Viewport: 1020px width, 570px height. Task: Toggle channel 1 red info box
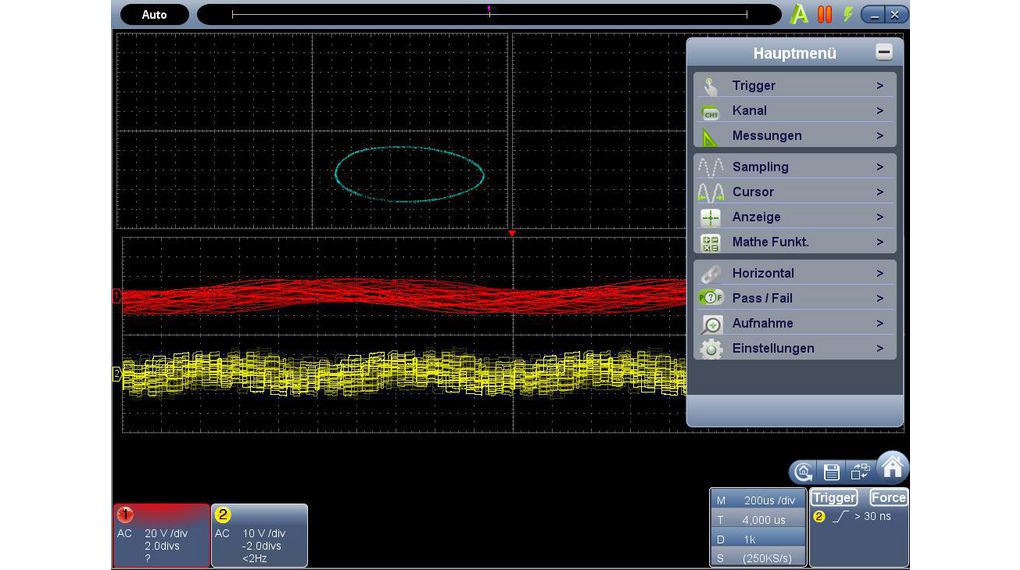(161, 535)
